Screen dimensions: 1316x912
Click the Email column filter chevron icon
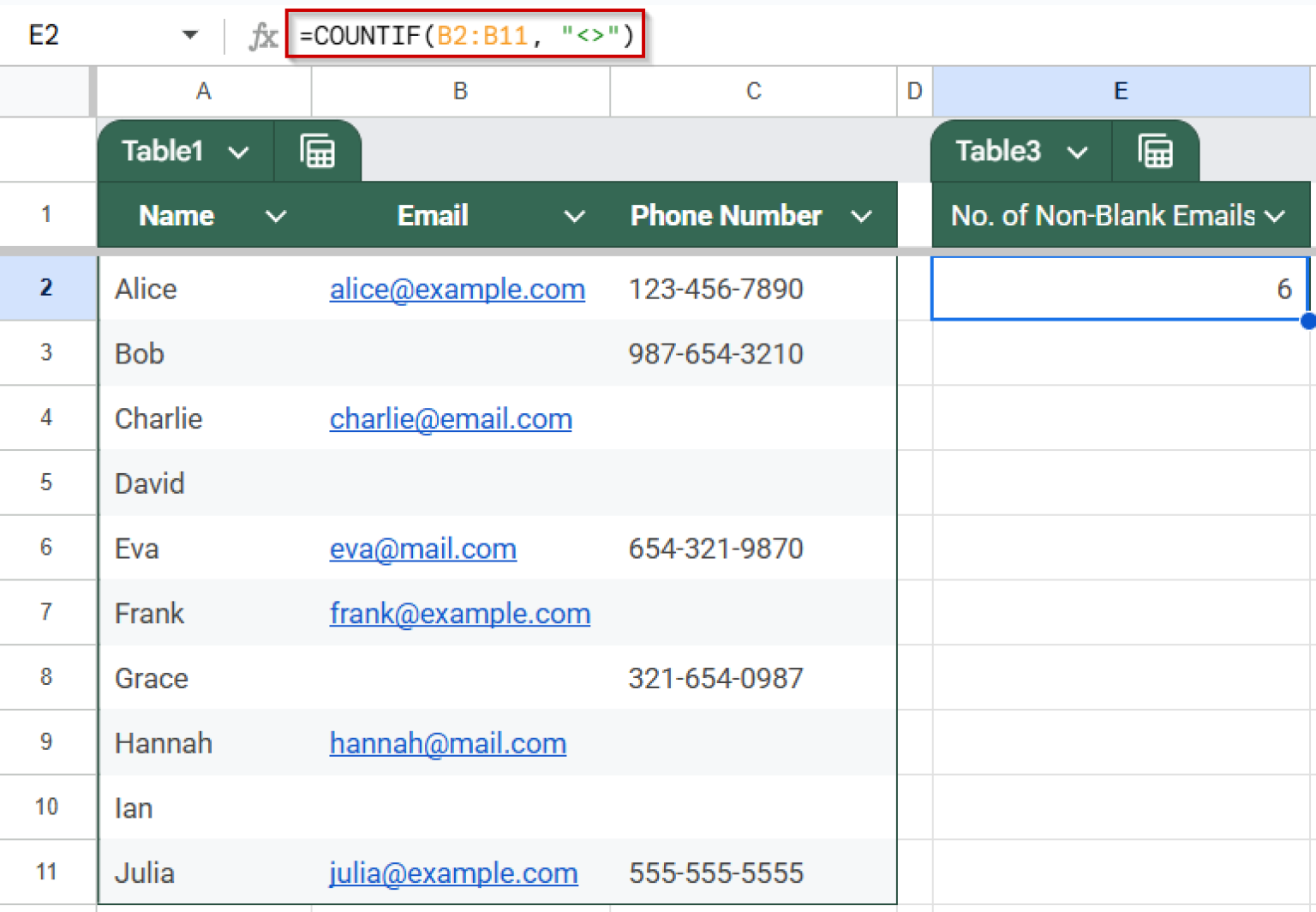(574, 216)
